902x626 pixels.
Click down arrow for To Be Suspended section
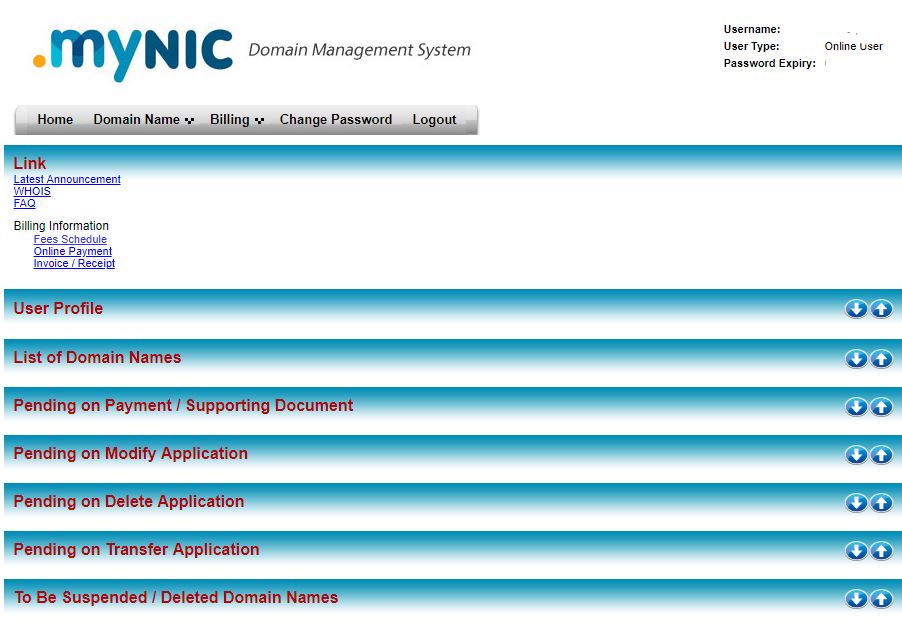pyautogui.click(x=856, y=599)
